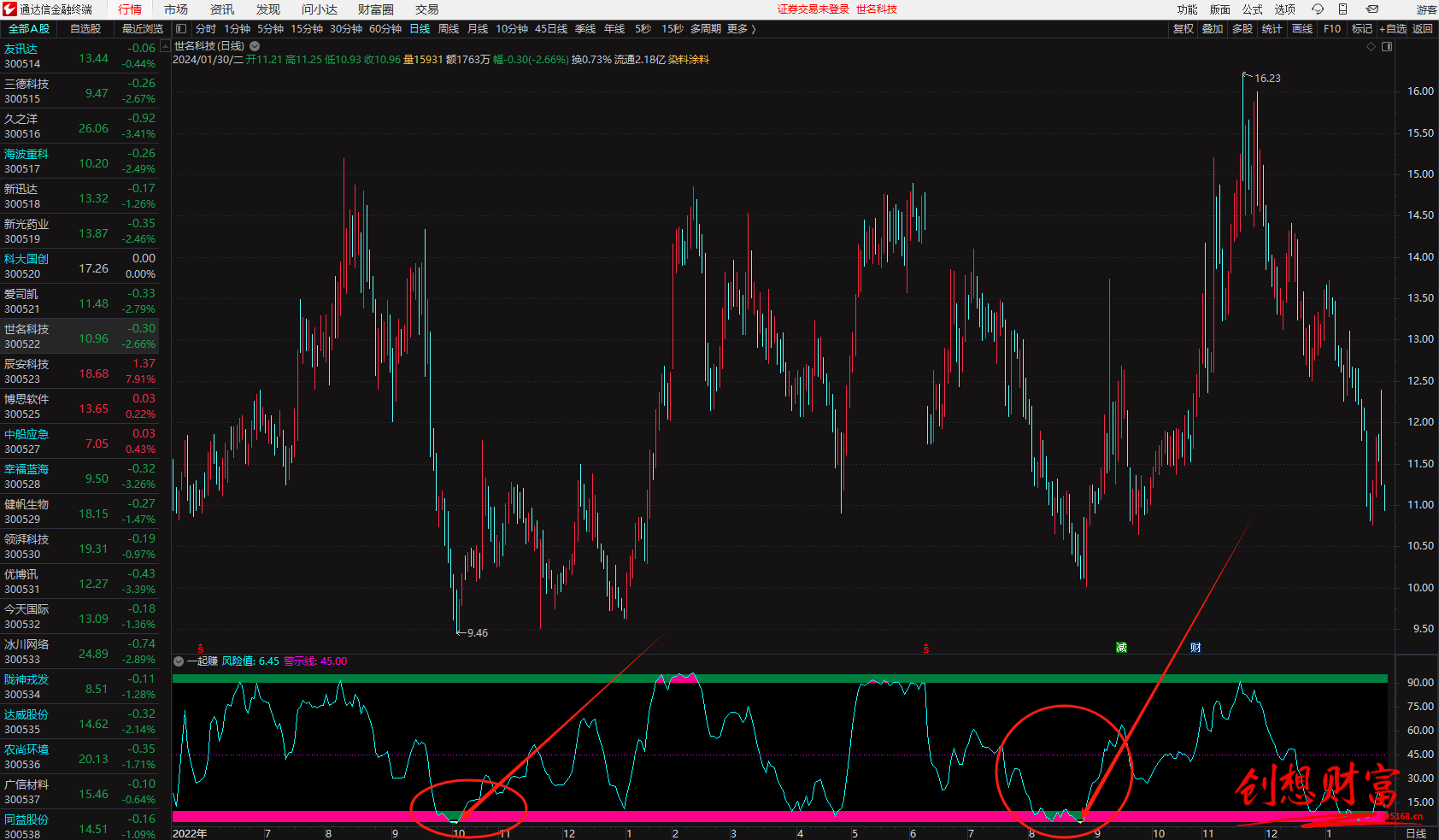Select the 自选股 list tab
The image size is (1439, 840).
85,29
